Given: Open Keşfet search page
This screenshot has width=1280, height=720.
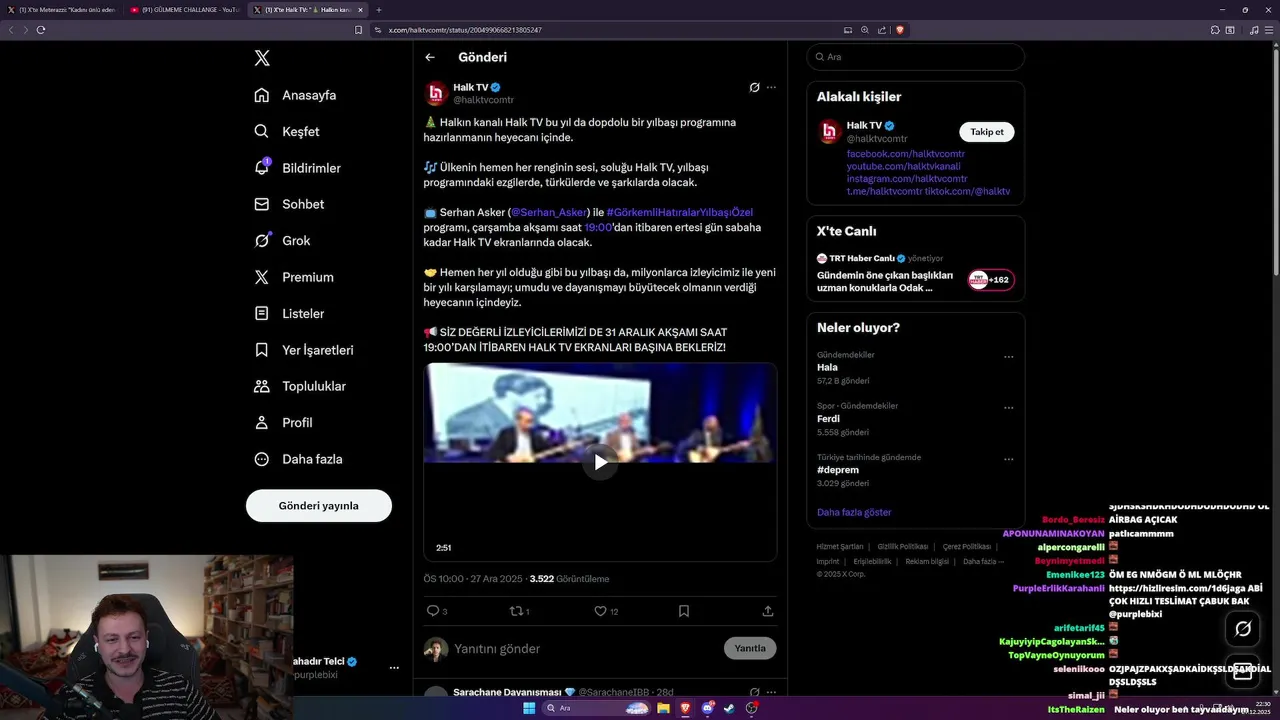Looking at the screenshot, I should [287, 131].
